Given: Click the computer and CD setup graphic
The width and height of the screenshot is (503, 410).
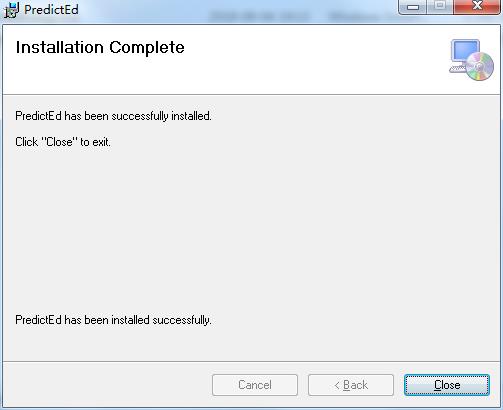Looking at the screenshot, I should (471, 60).
